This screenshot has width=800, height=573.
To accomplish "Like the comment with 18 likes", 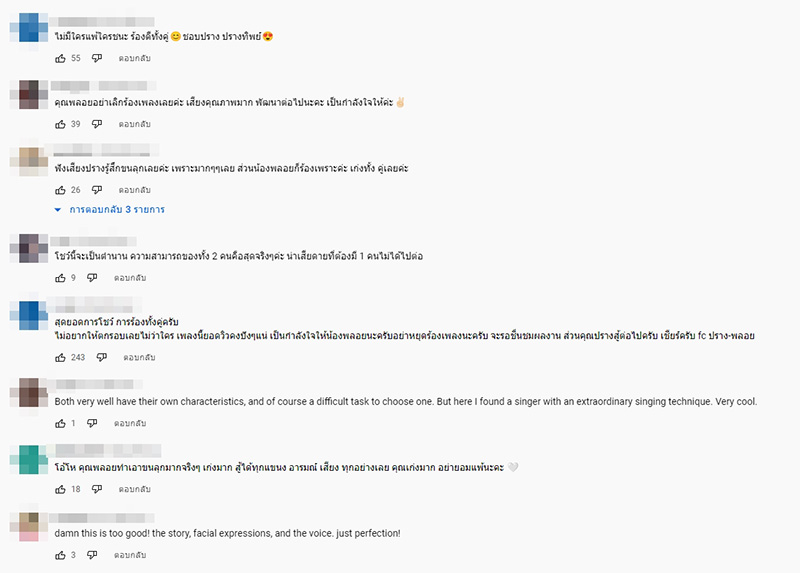I will pos(60,489).
